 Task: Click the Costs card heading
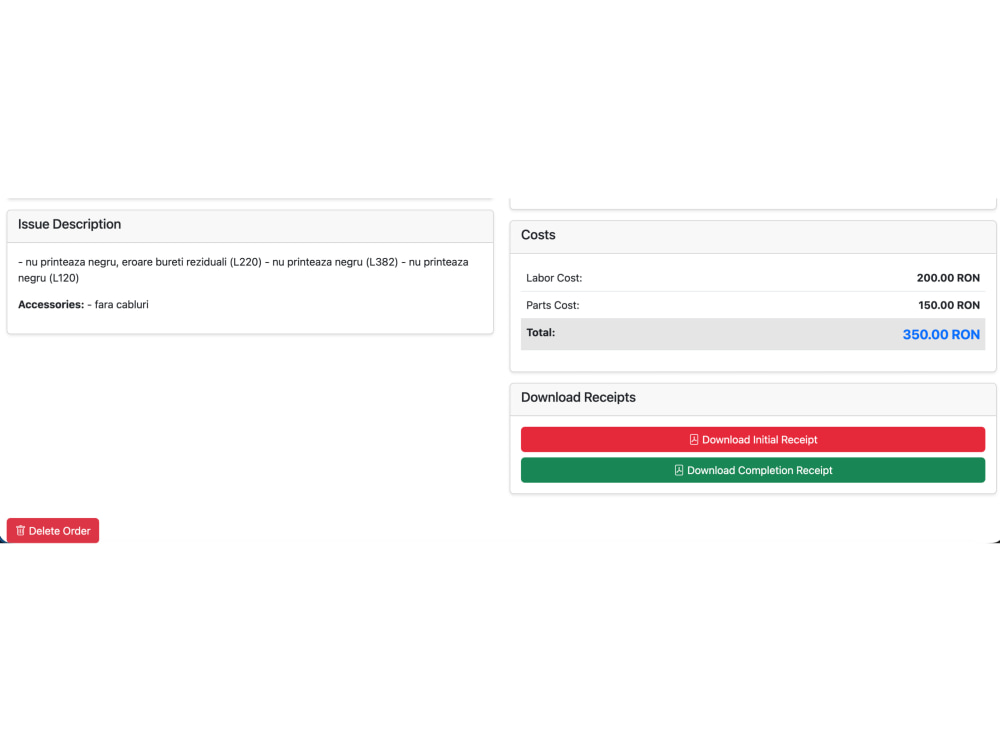(x=538, y=235)
